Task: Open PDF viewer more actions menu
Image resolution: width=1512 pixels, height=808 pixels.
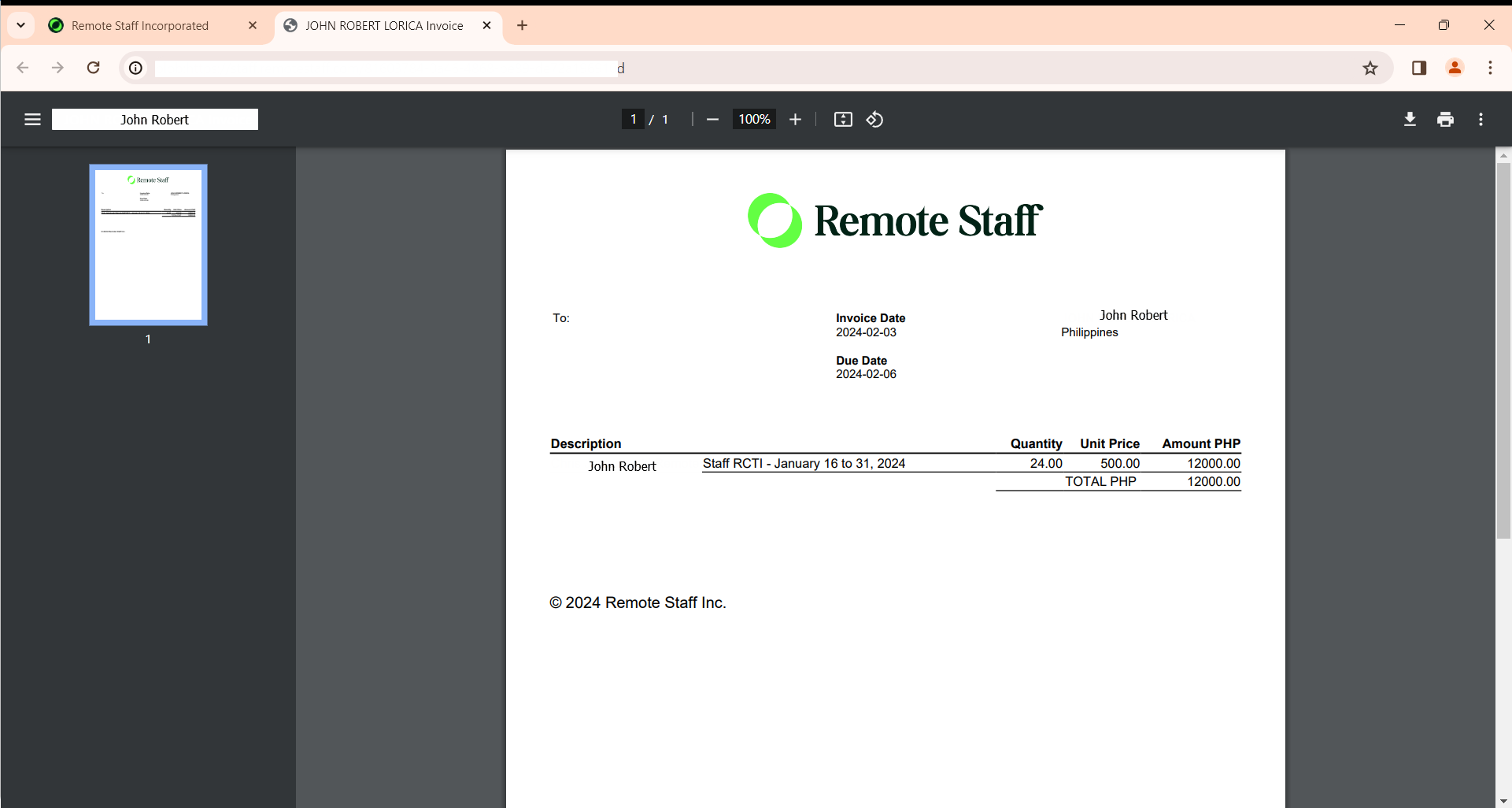Action: point(1481,120)
